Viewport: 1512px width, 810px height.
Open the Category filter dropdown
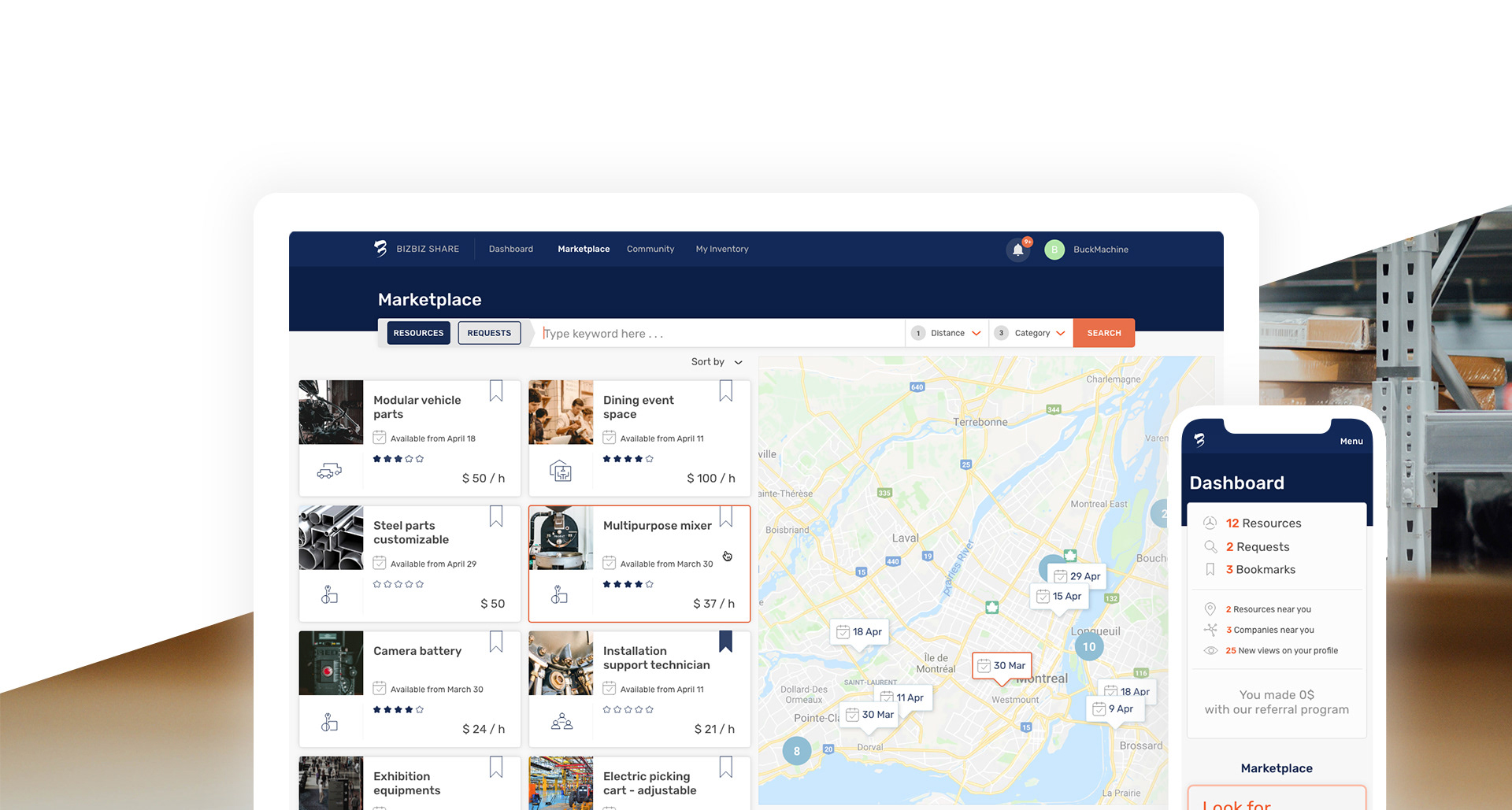(1031, 333)
